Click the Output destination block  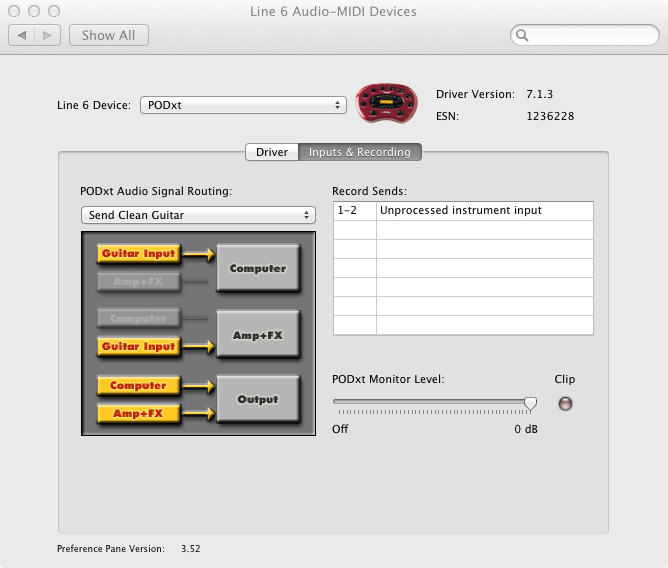(x=258, y=399)
